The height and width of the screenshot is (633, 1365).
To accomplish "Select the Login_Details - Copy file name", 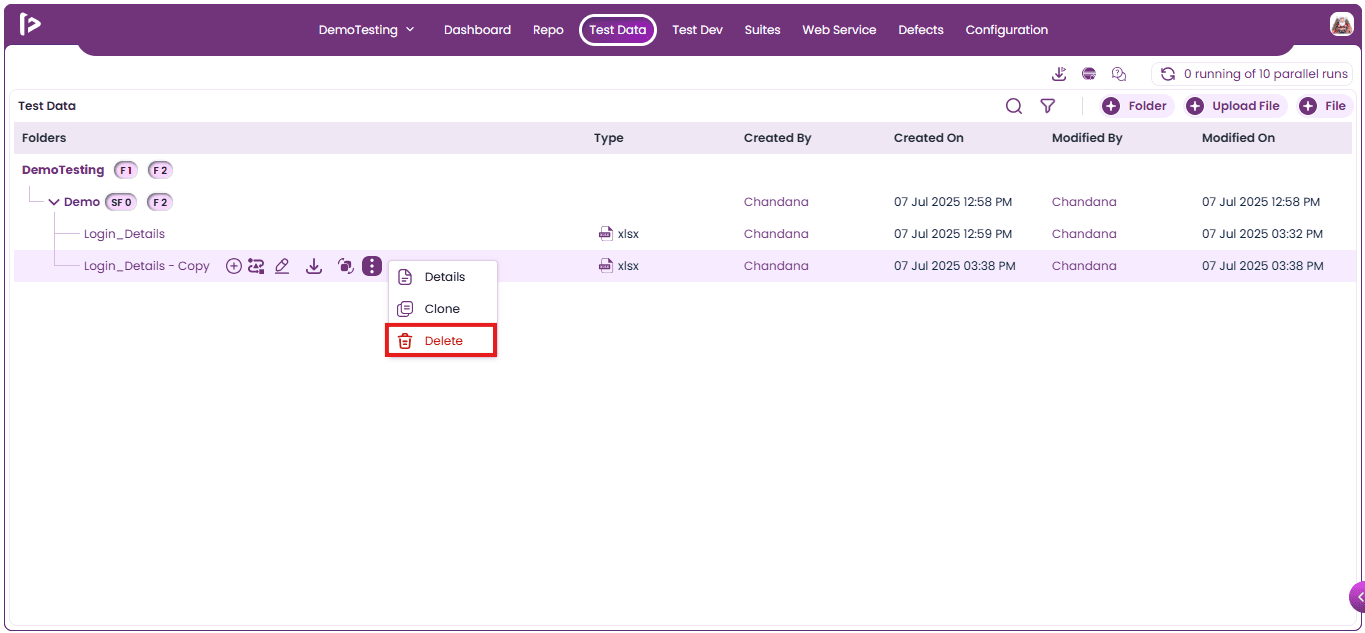I will coord(147,266).
